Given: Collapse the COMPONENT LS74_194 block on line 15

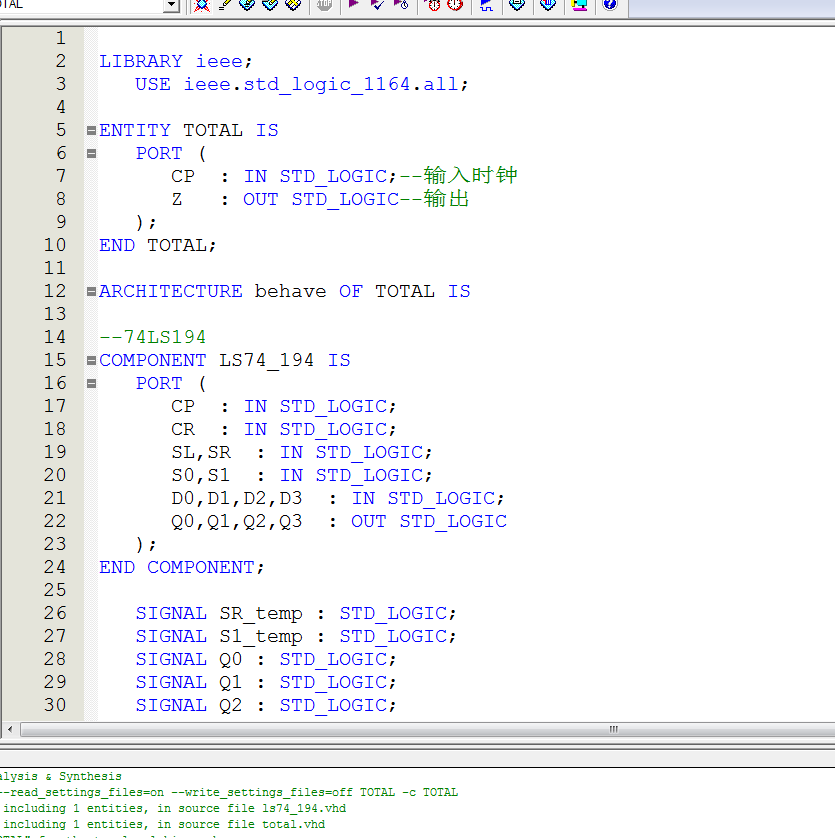Looking at the screenshot, I should coord(91,360).
